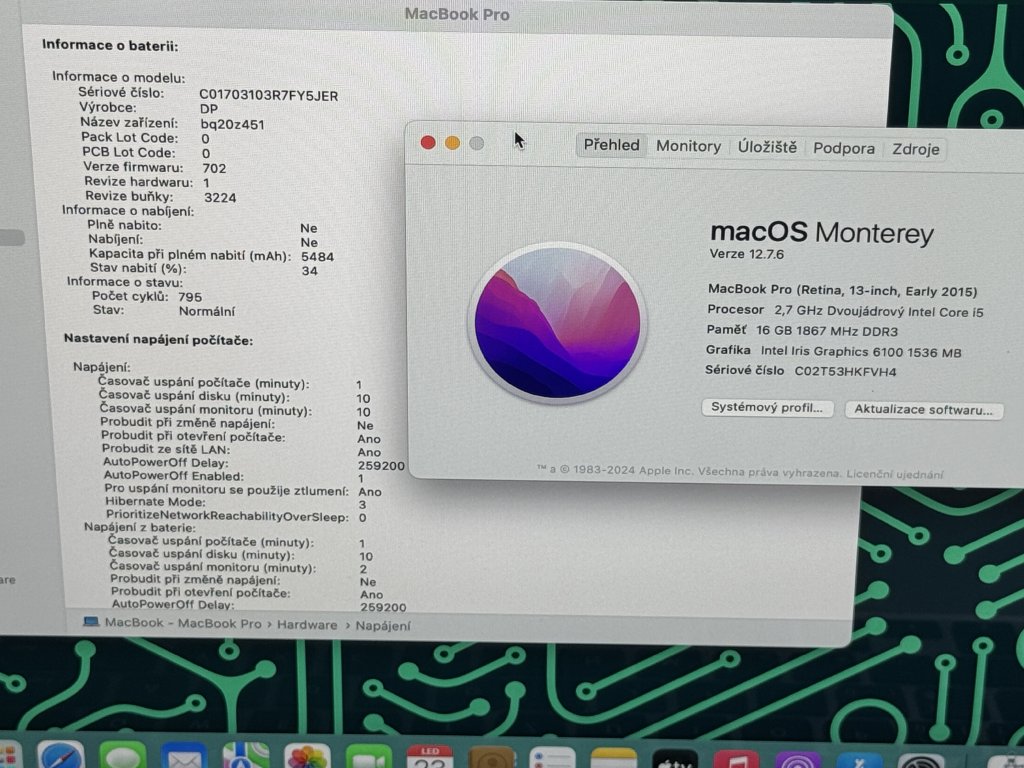Click the Verze 12.7.6 text
This screenshot has height=768, width=1024.
coord(746,254)
